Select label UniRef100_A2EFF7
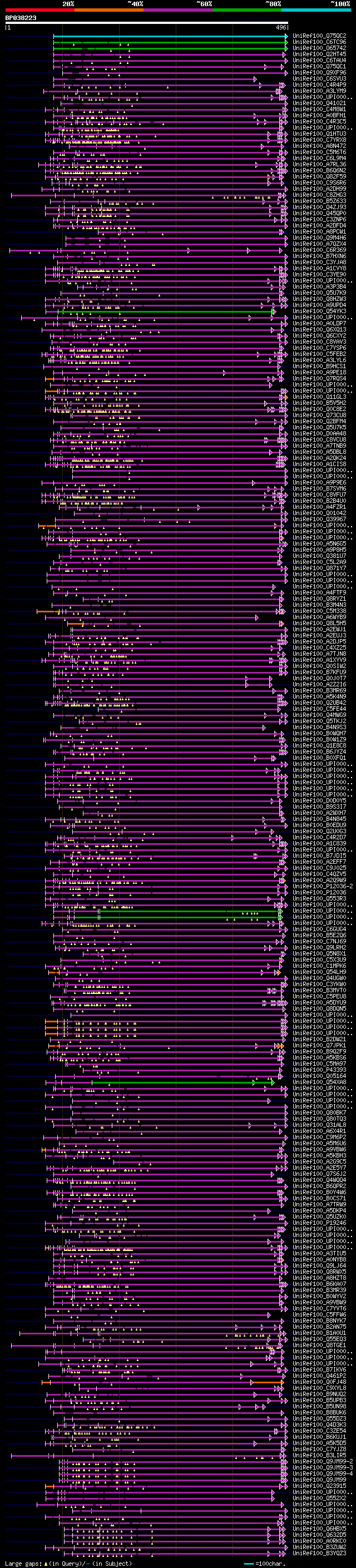356x1568 pixels. pos(319,862)
